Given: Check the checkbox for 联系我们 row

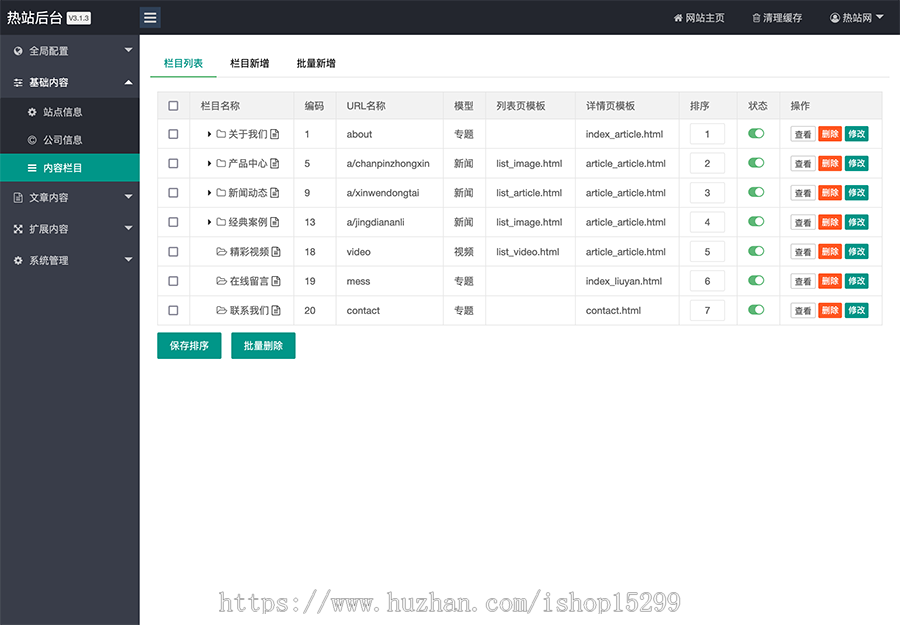Looking at the screenshot, I should tap(173, 310).
